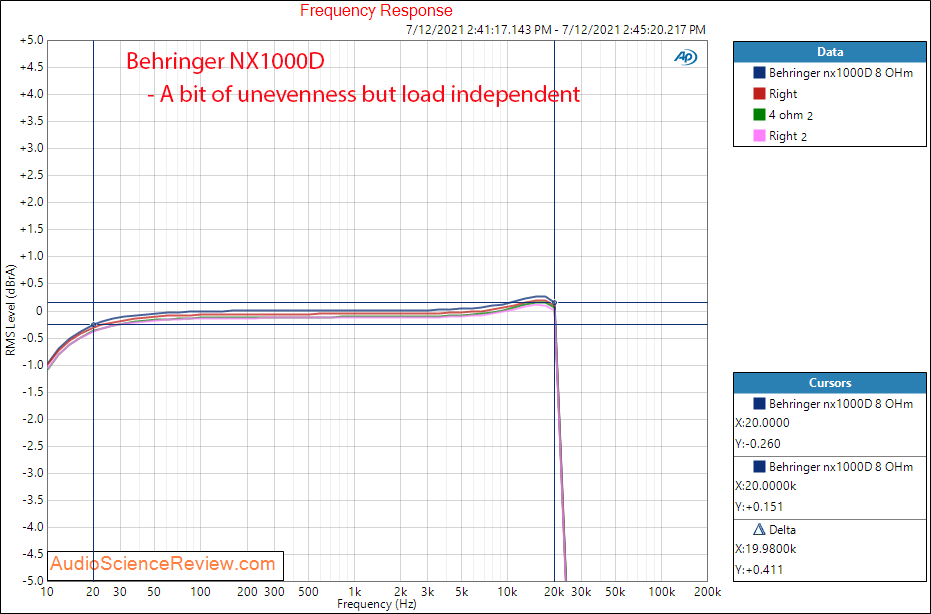
Task: Click the -5.0 Y-axis tick label
Action: 32,581
